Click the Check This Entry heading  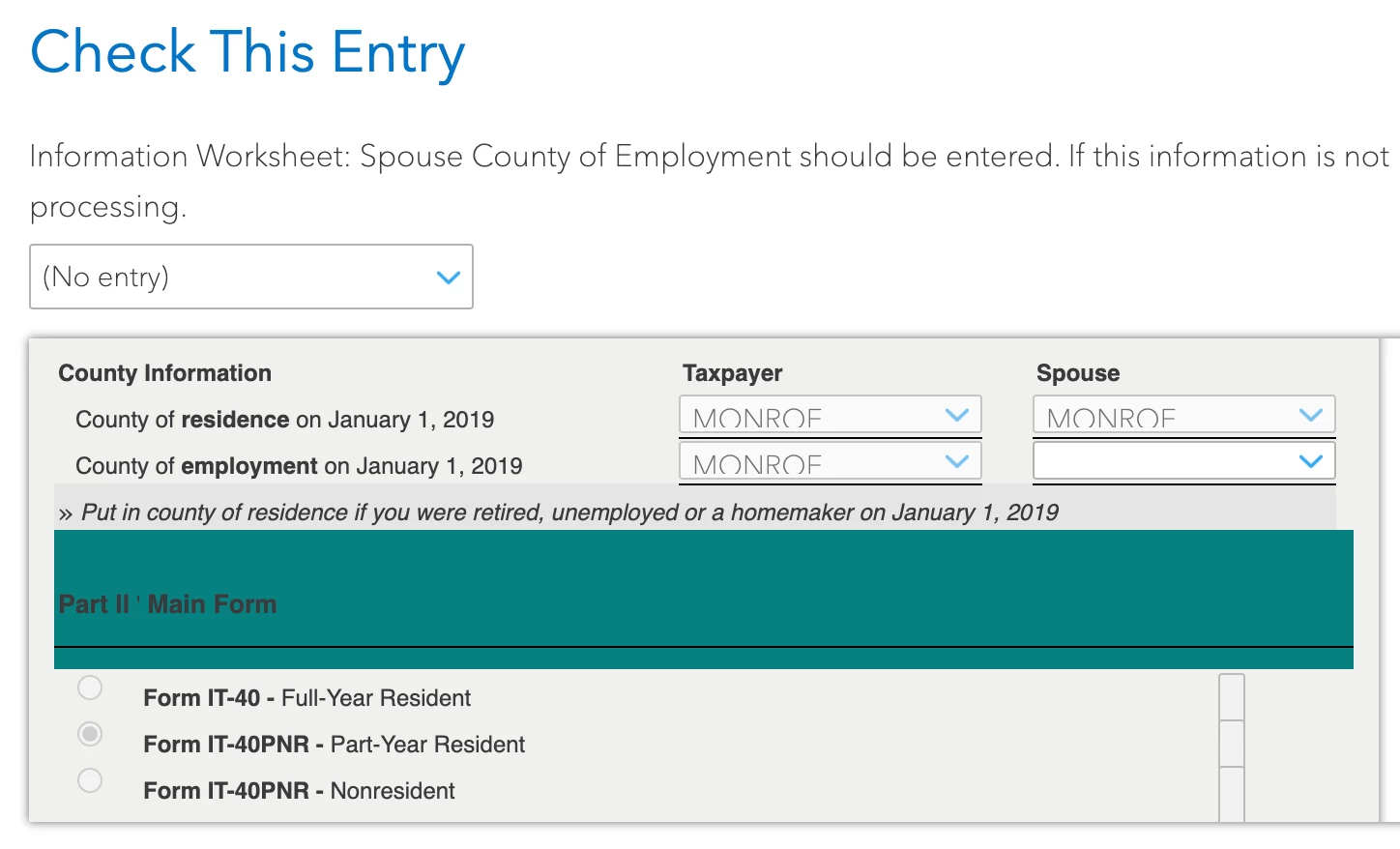tap(248, 52)
